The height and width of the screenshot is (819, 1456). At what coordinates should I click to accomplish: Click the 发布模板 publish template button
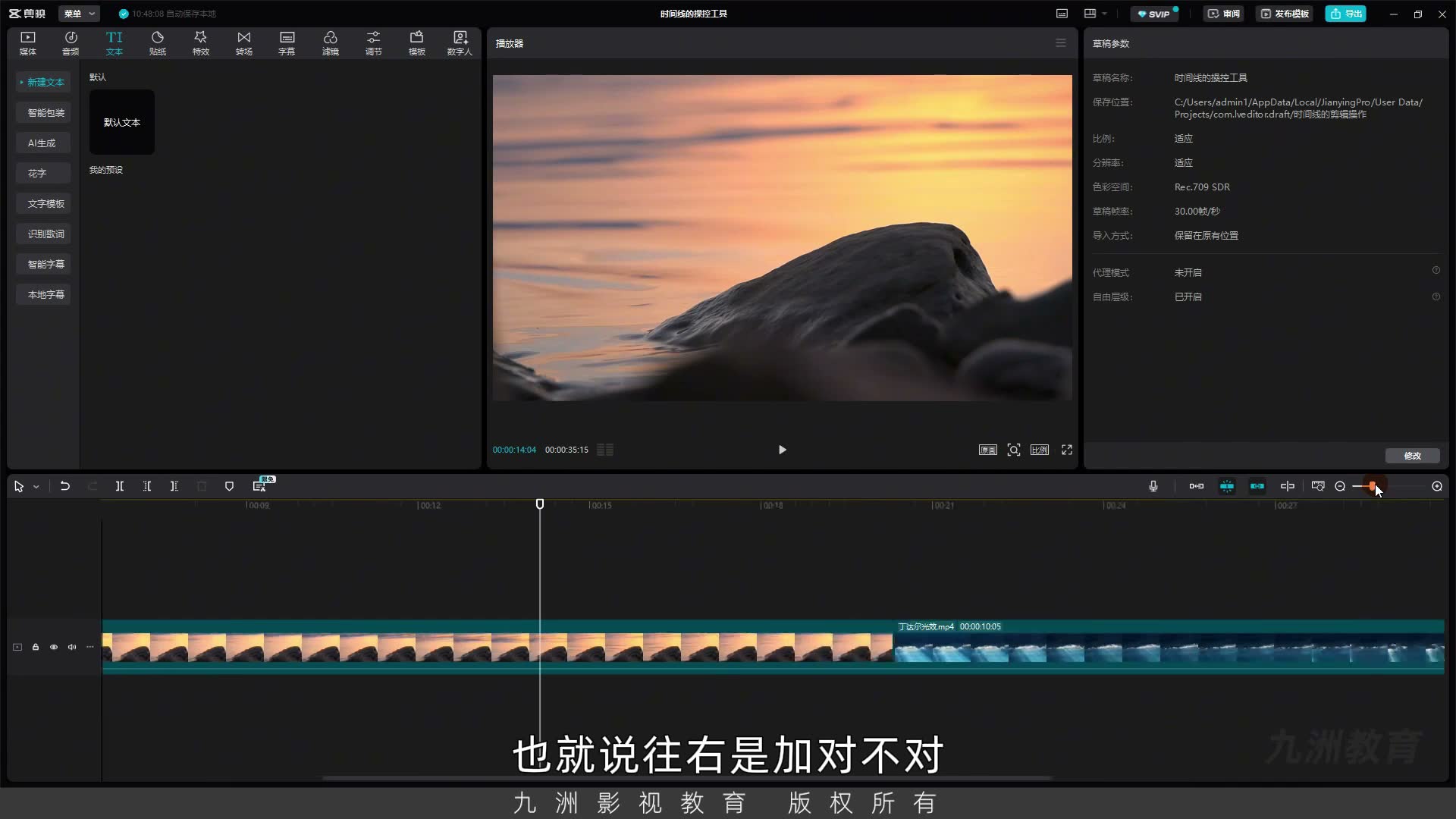1285,14
